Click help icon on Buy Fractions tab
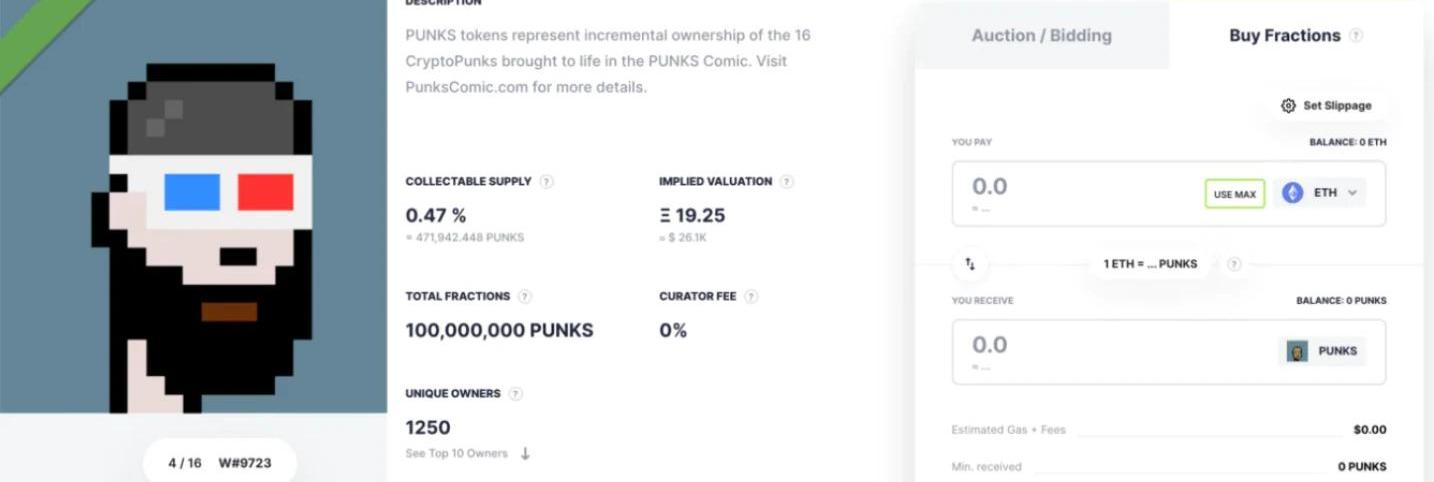 1356,36
